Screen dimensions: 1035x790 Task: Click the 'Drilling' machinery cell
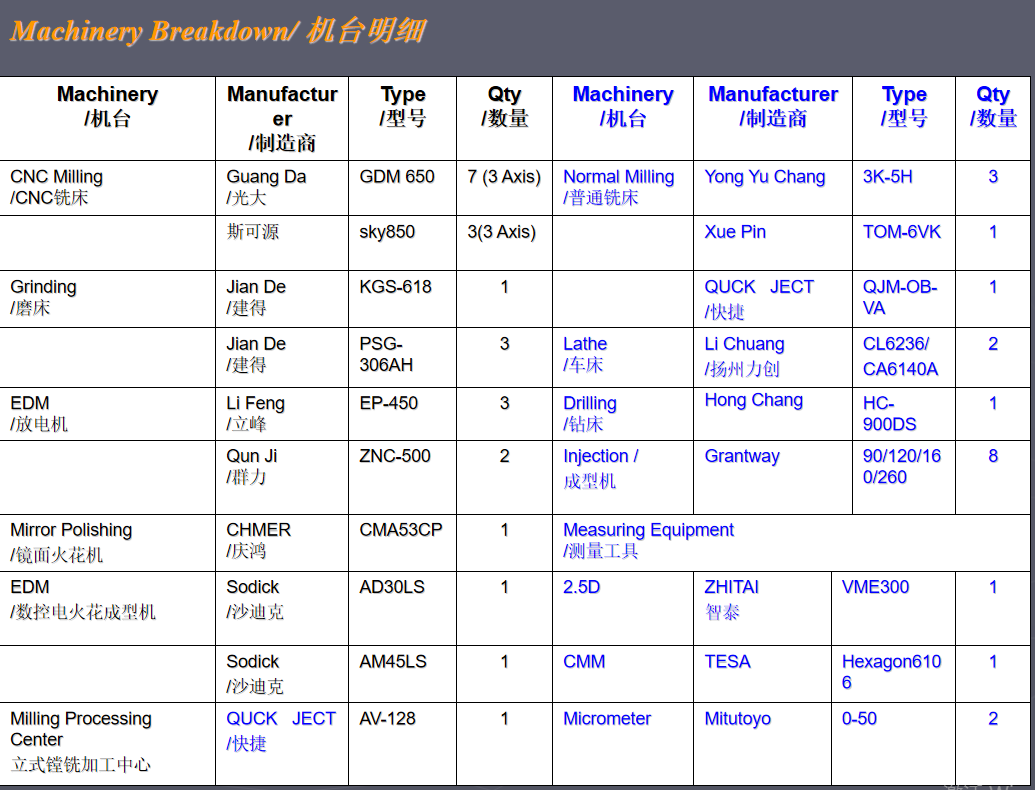click(x=623, y=414)
